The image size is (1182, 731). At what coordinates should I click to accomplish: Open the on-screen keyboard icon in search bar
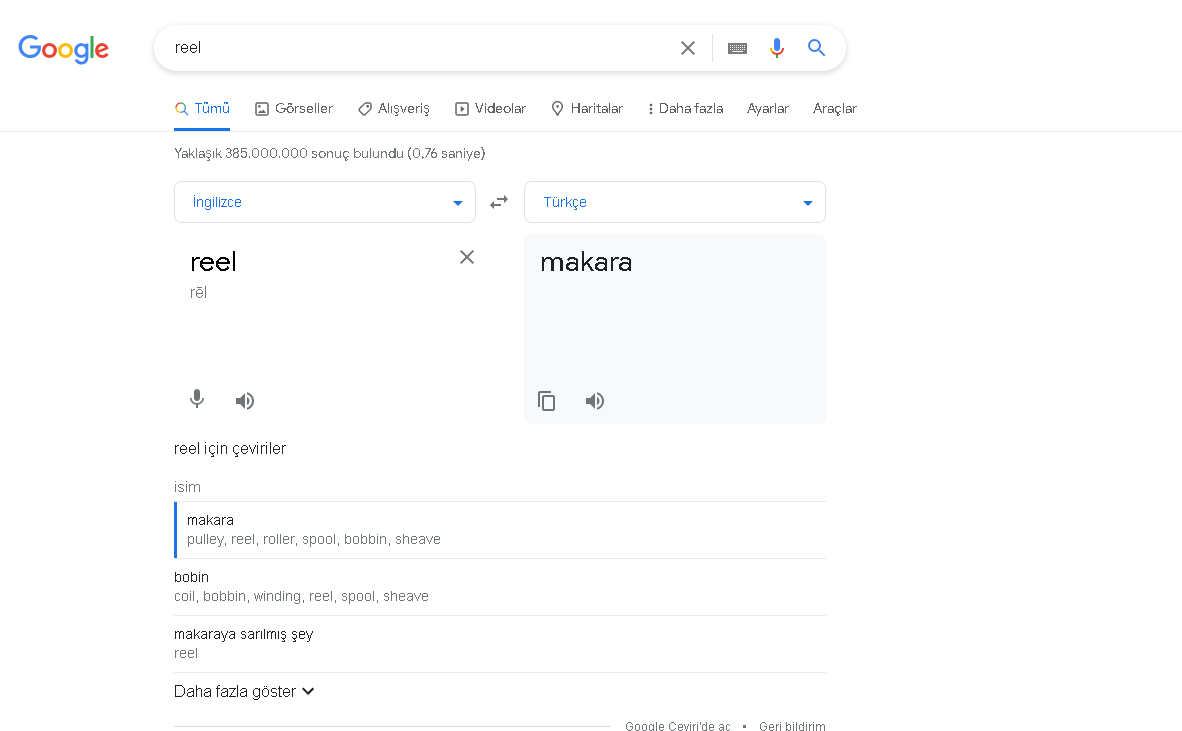(x=737, y=47)
